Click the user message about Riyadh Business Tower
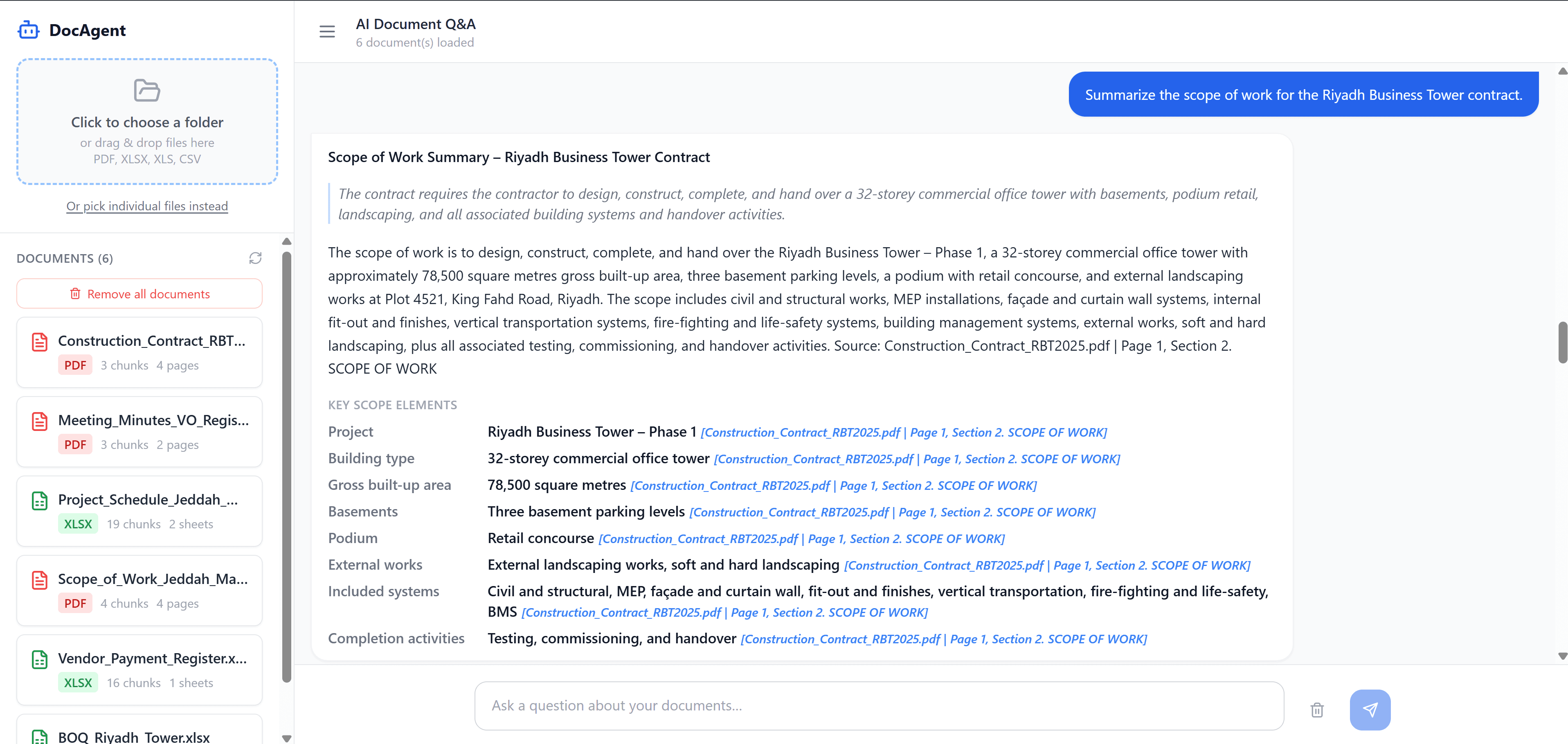Image resolution: width=1568 pixels, height=744 pixels. [x=1303, y=95]
